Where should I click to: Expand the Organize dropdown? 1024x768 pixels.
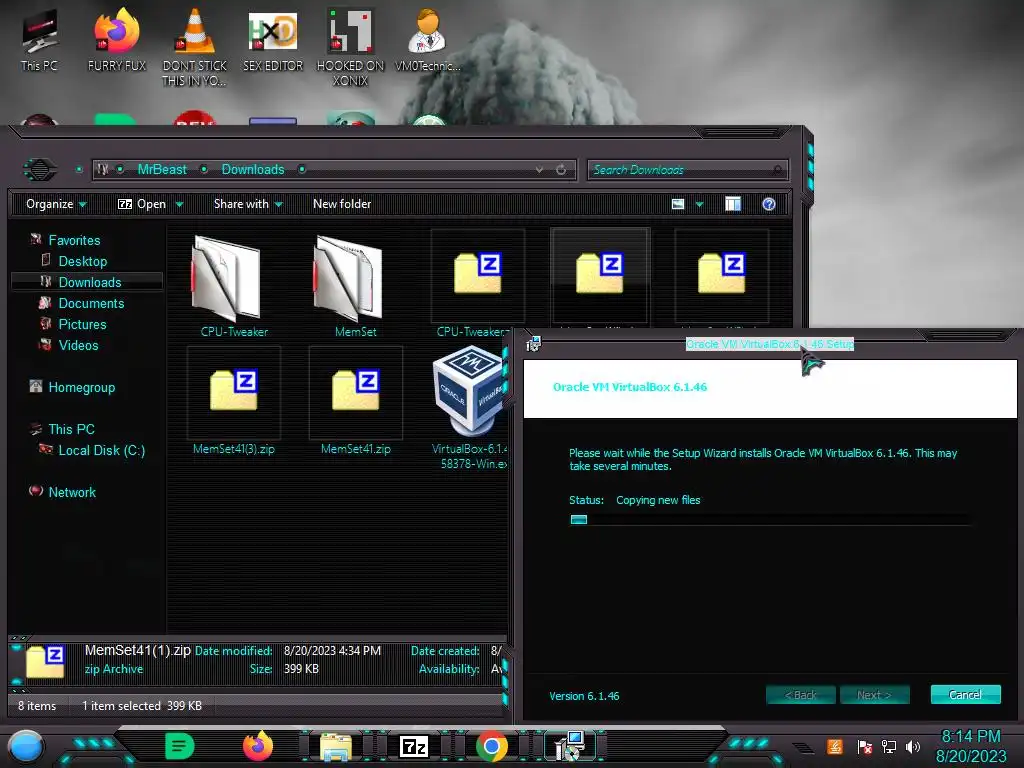point(56,204)
